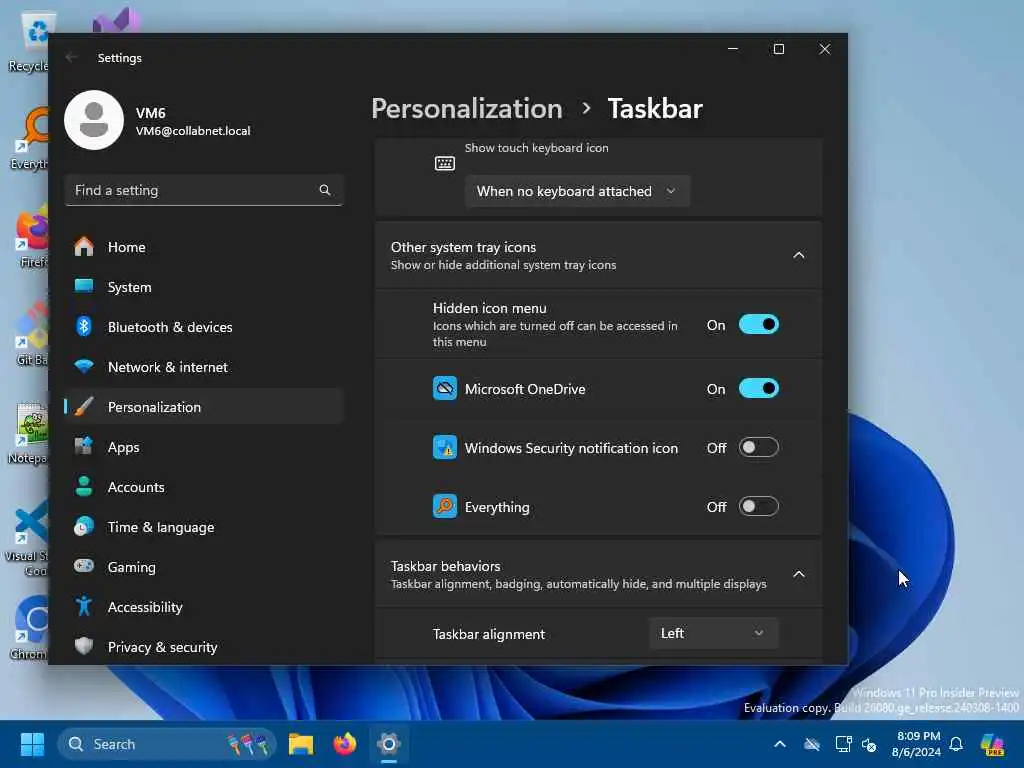Open System settings category
1024x768 pixels.
(x=204, y=287)
